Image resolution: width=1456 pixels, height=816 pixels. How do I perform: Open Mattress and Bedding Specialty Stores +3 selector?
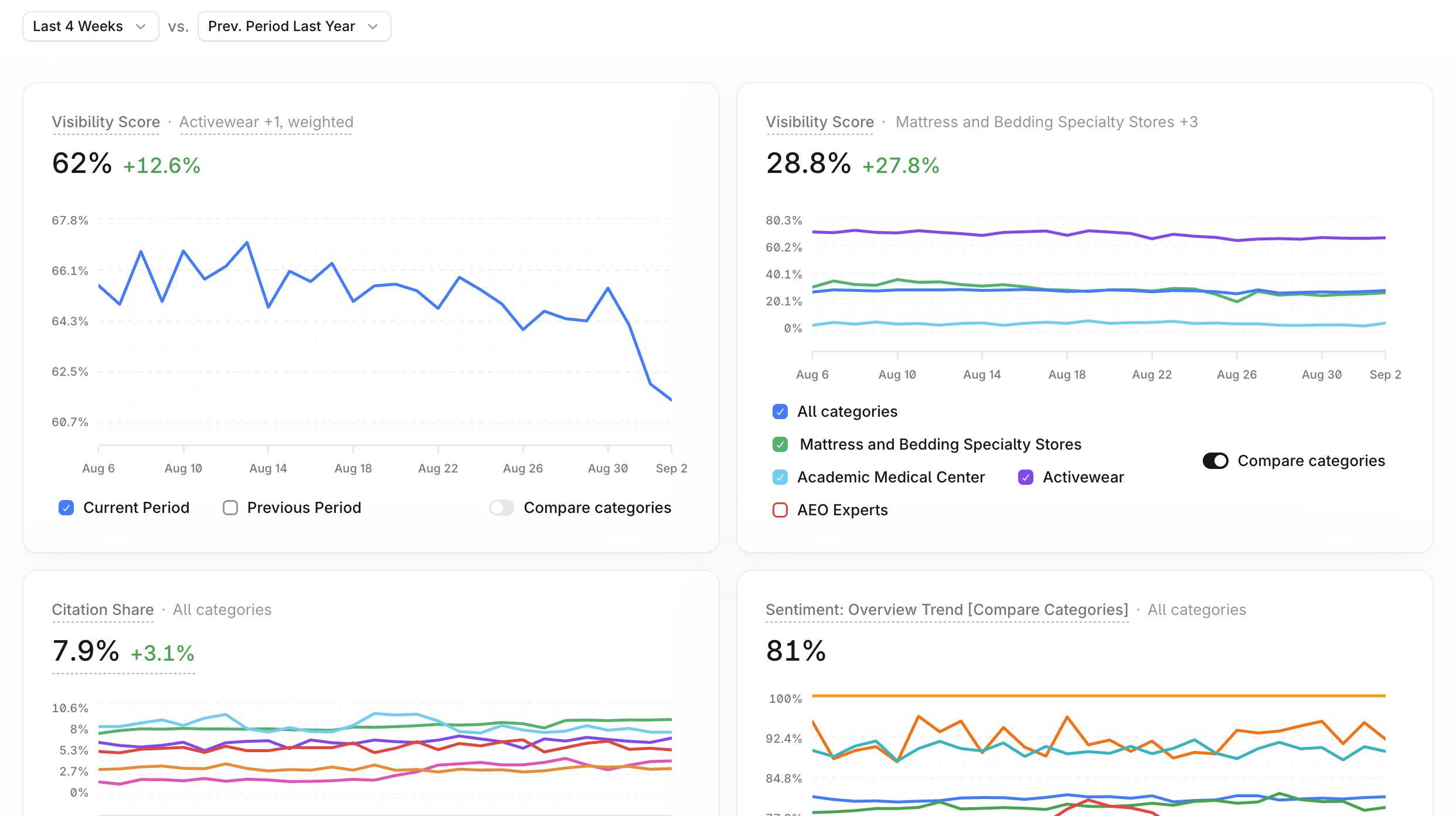1047,122
